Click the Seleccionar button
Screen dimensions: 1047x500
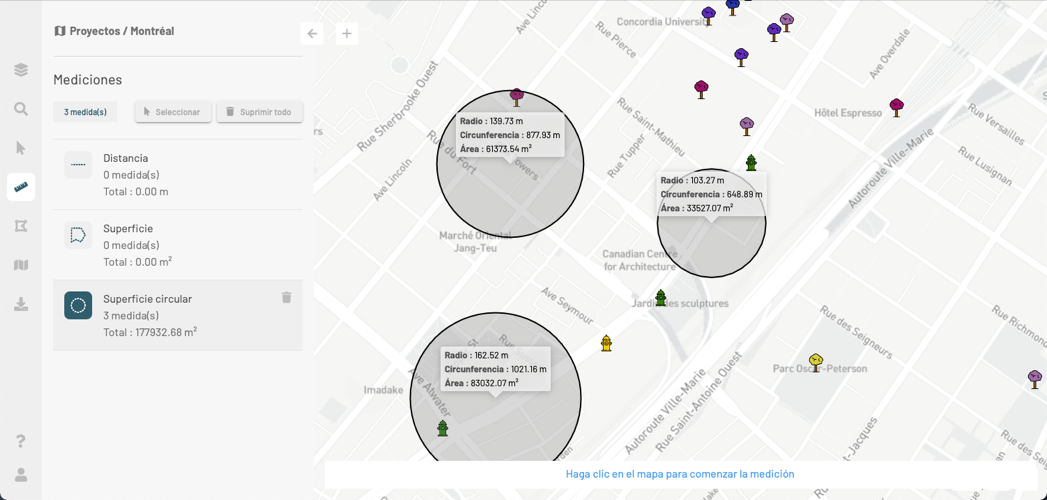173,112
